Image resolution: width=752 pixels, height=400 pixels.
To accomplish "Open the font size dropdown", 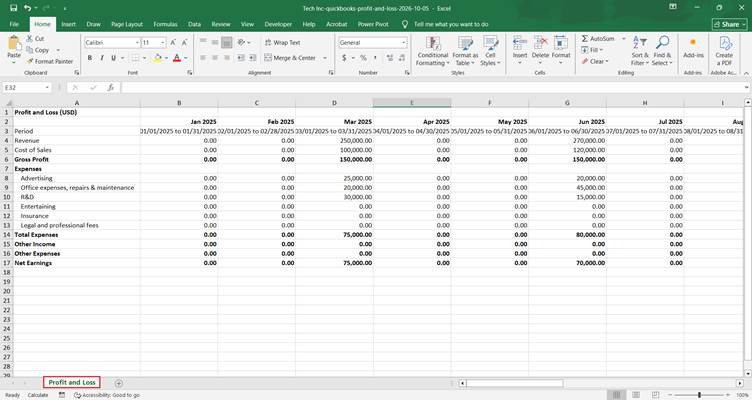I will (163, 43).
